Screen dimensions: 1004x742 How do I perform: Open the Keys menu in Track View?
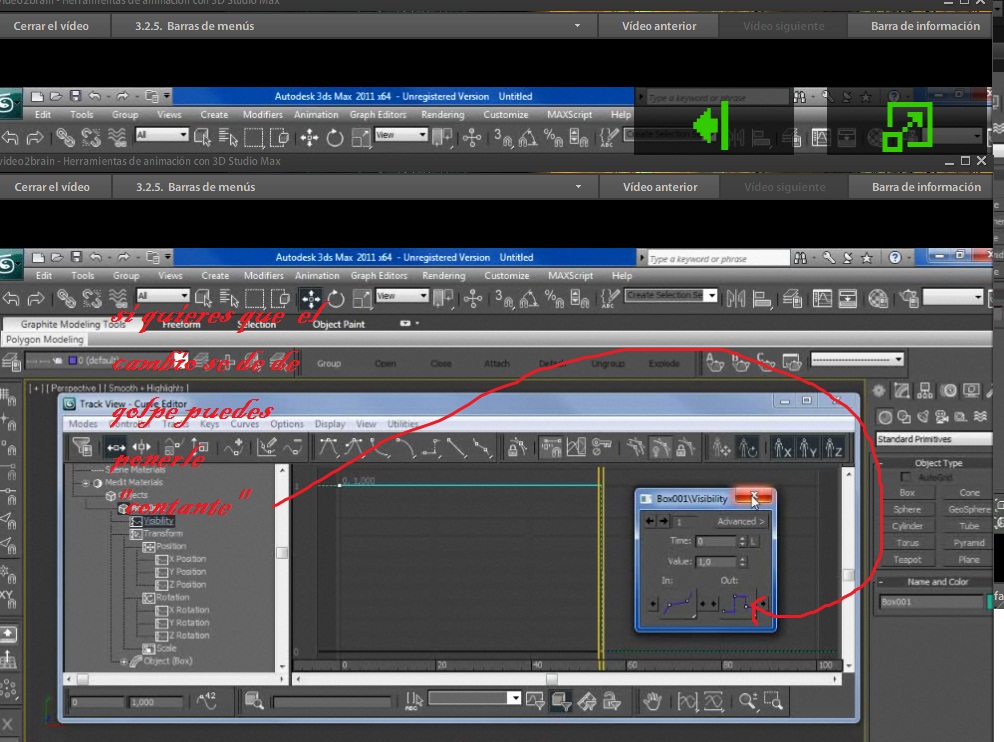coord(209,424)
